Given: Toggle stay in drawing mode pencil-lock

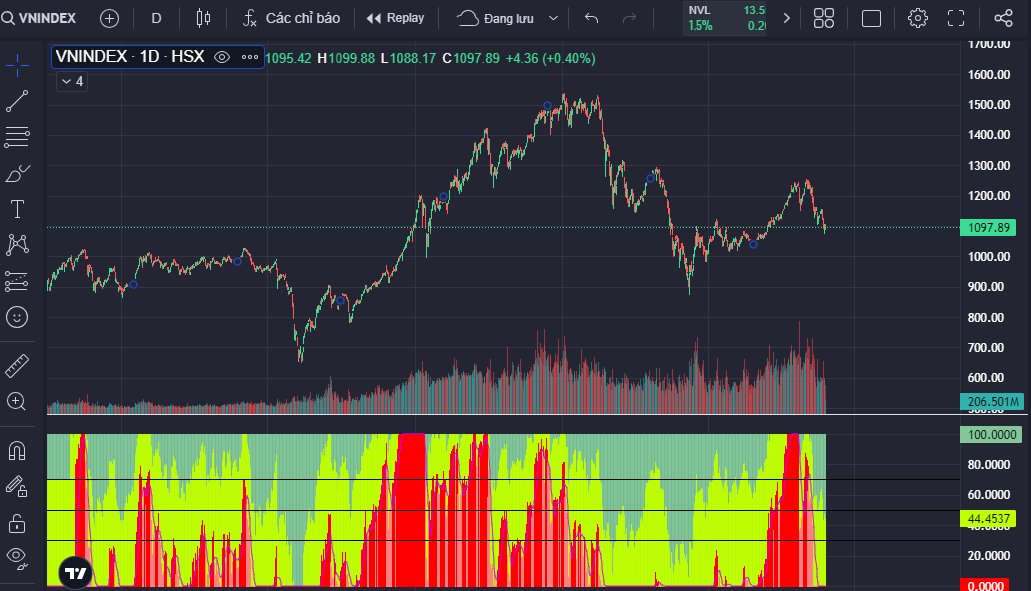Looking at the screenshot, I should [17, 486].
